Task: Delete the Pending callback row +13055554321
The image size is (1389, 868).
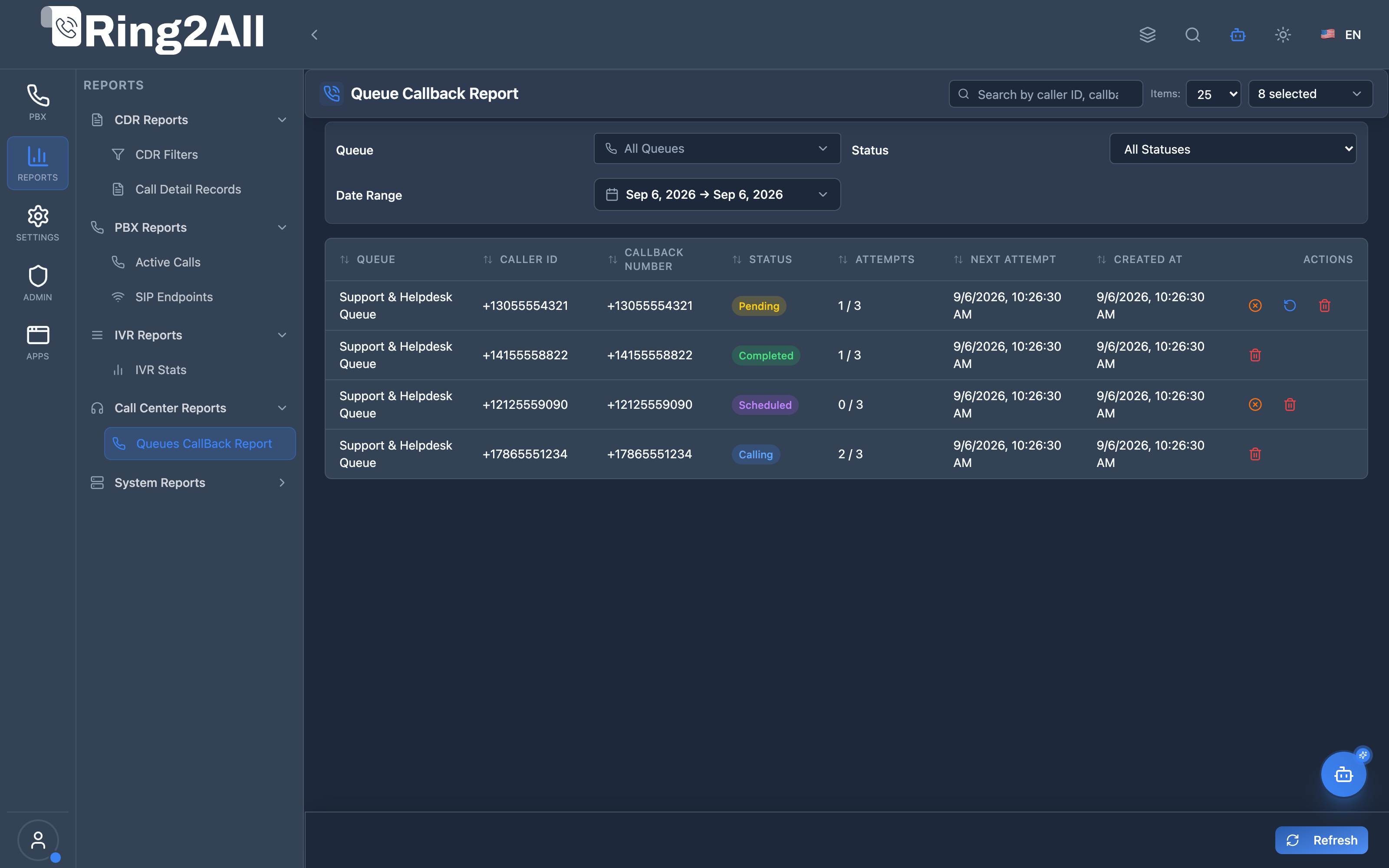Action: point(1325,306)
